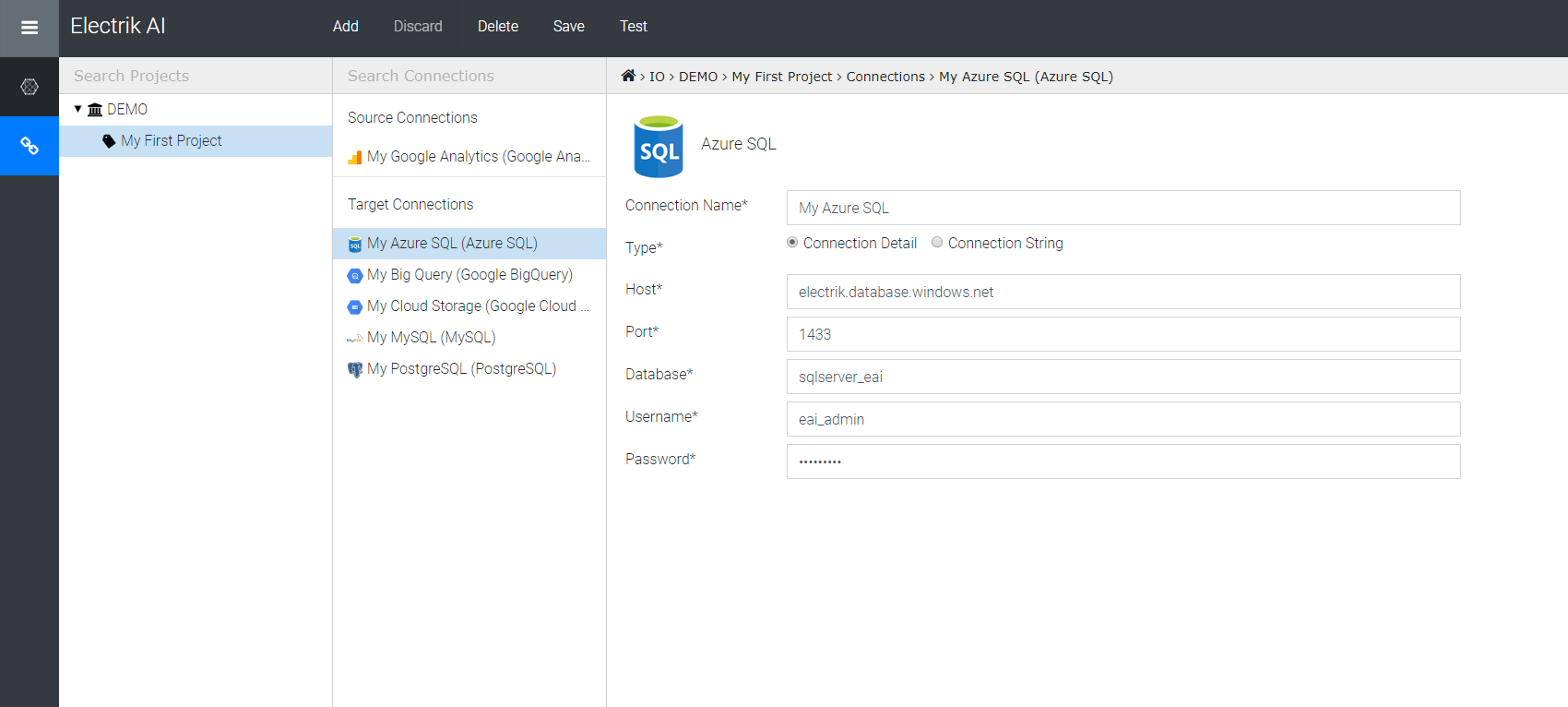Click Save in the top menu
Image resolution: width=1568 pixels, height=707 pixels.
pyautogui.click(x=568, y=27)
